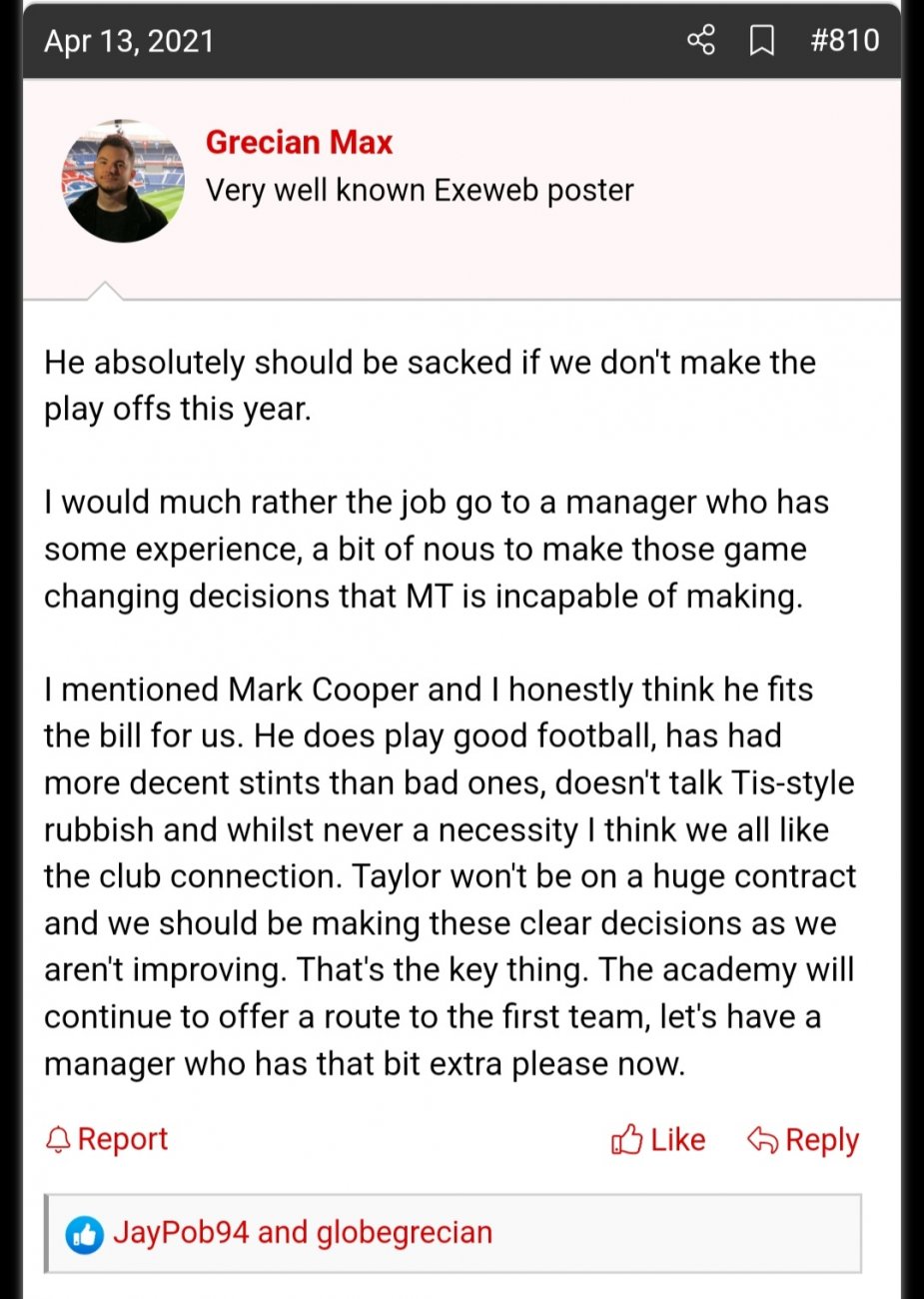The height and width of the screenshot is (1299, 924).
Task: Select the Reply text button
Action: pyautogui.click(x=822, y=1140)
